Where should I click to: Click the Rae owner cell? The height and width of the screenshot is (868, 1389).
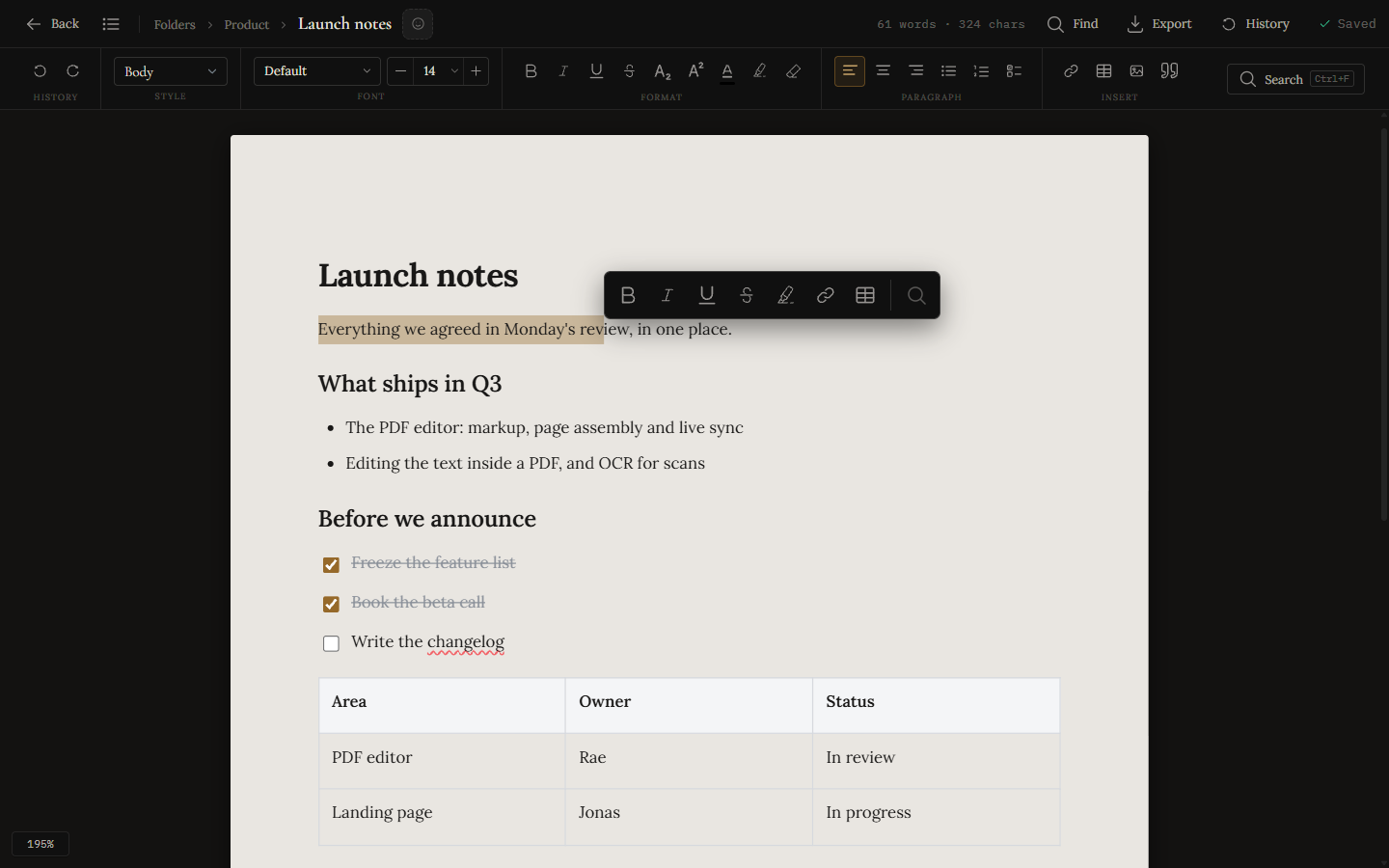[689, 761]
